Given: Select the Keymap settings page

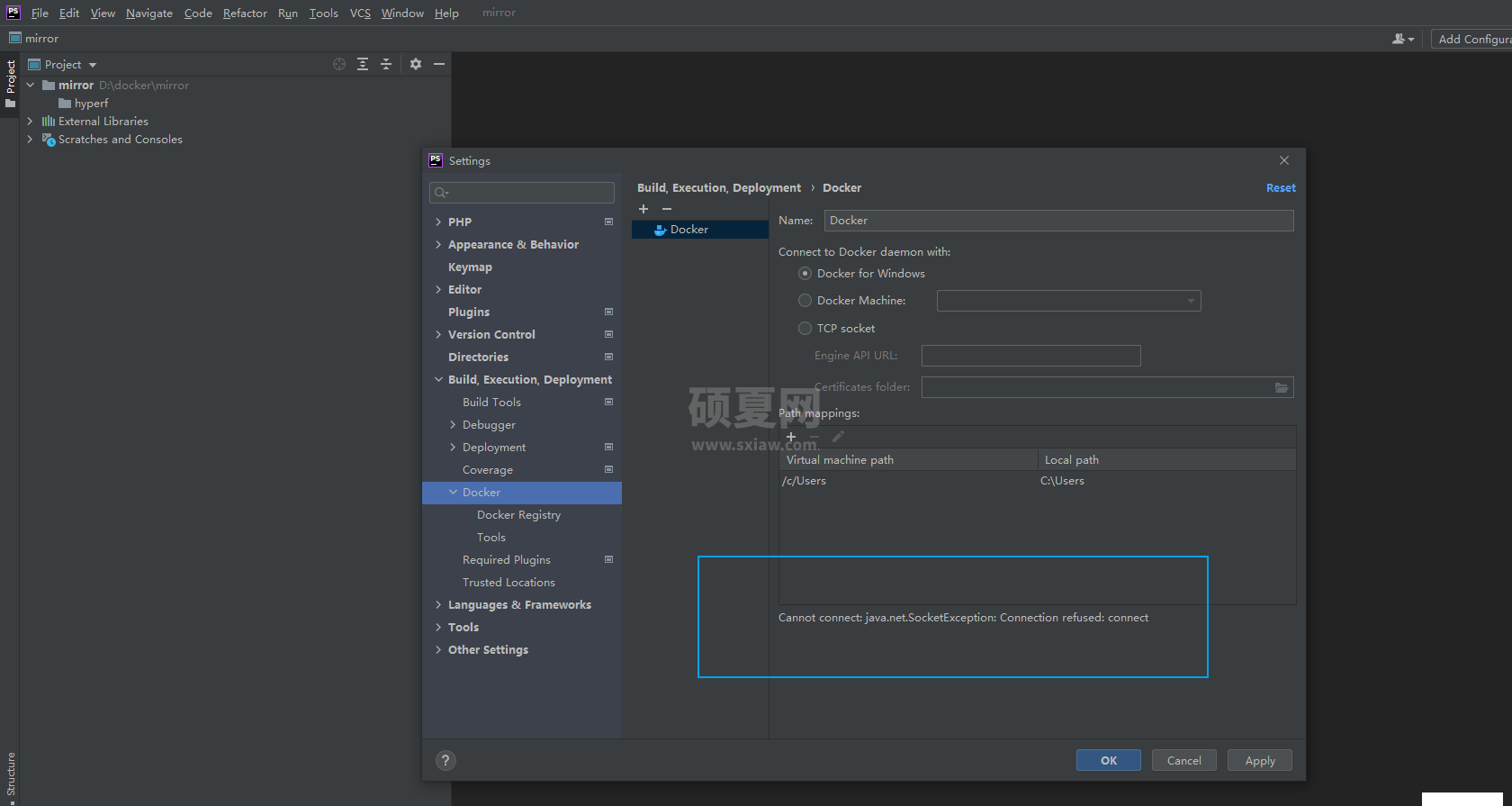Looking at the screenshot, I should (x=470, y=267).
